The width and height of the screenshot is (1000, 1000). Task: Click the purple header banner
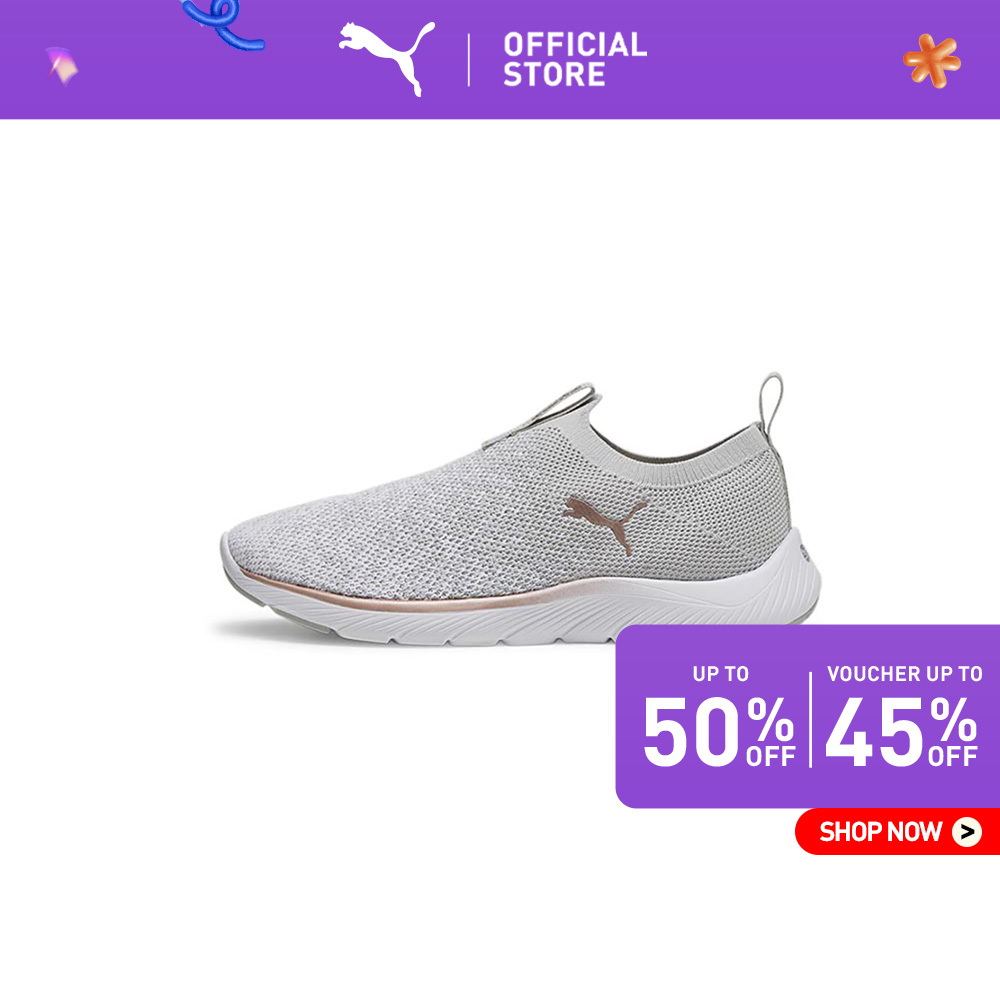tap(500, 59)
